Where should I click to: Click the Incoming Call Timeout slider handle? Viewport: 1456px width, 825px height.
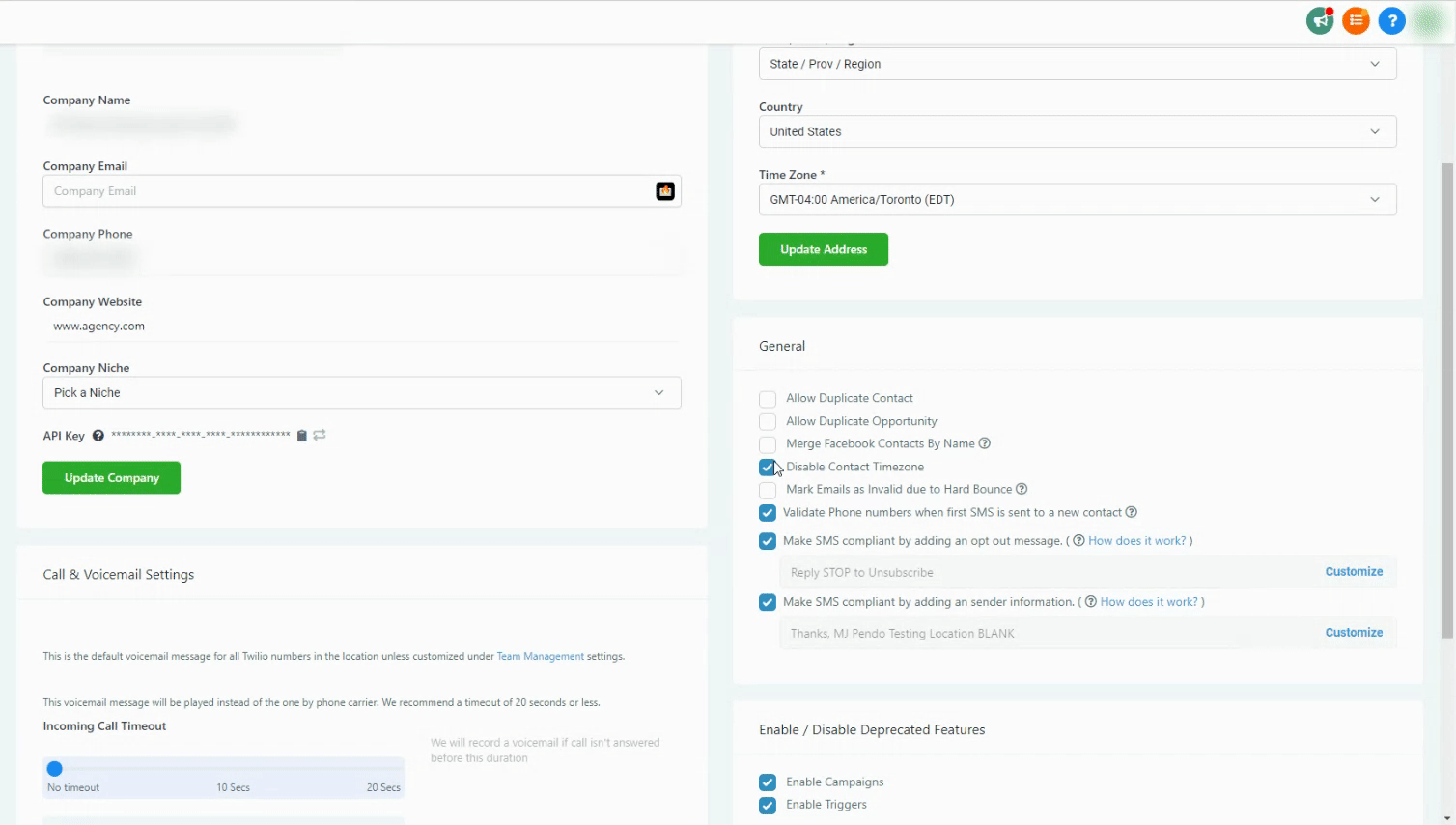[x=55, y=769]
